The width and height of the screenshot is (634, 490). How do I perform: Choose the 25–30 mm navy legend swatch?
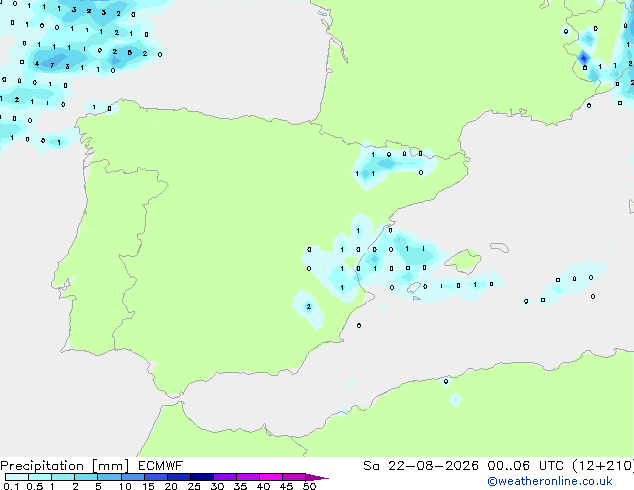coord(201,477)
